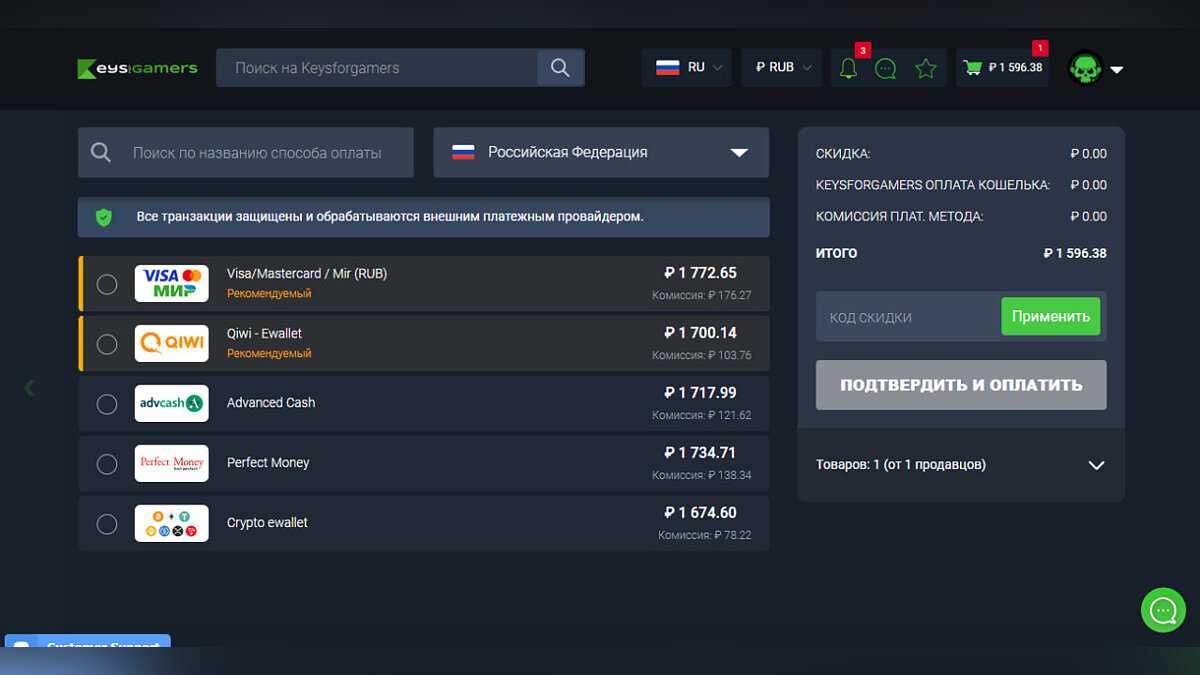The image size is (1200, 675).
Task: Open the green live chat bubble
Action: point(1163,609)
